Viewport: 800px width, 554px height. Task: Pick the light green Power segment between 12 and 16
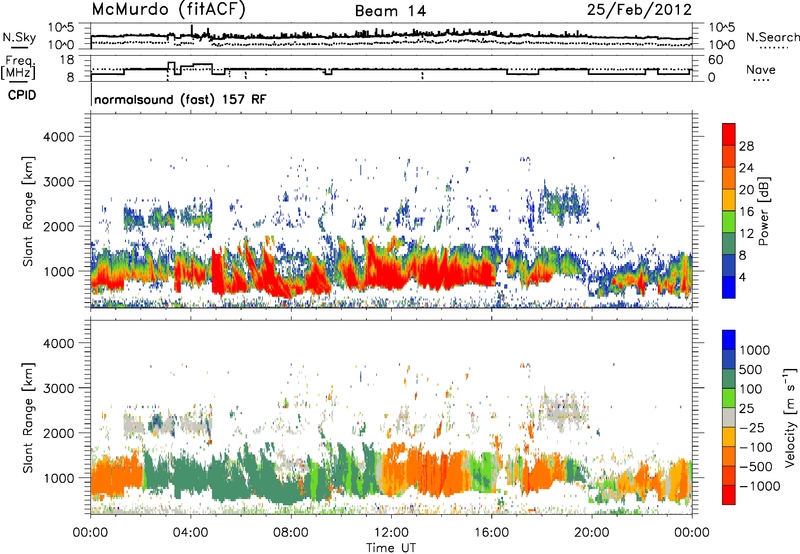[729, 222]
